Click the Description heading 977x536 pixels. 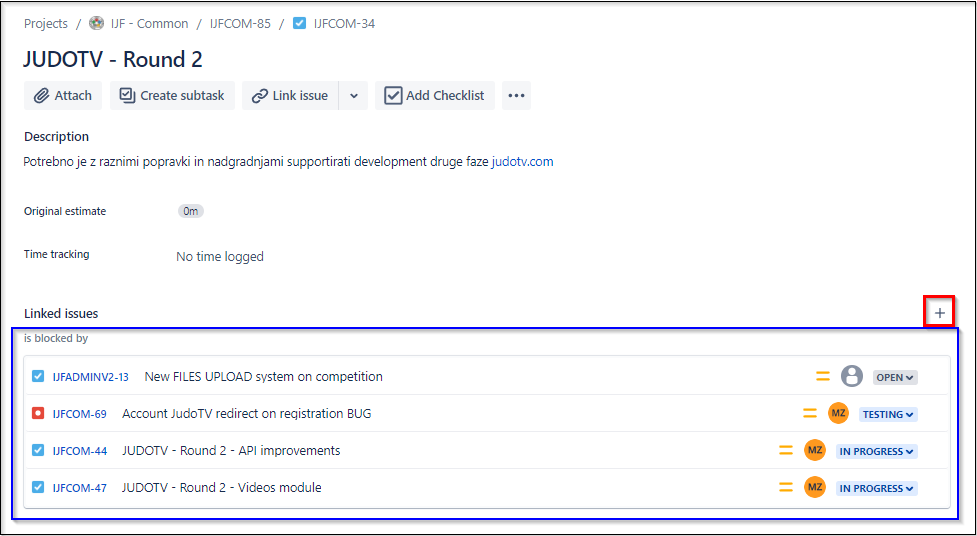pyautogui.click(x=56, y=136)
